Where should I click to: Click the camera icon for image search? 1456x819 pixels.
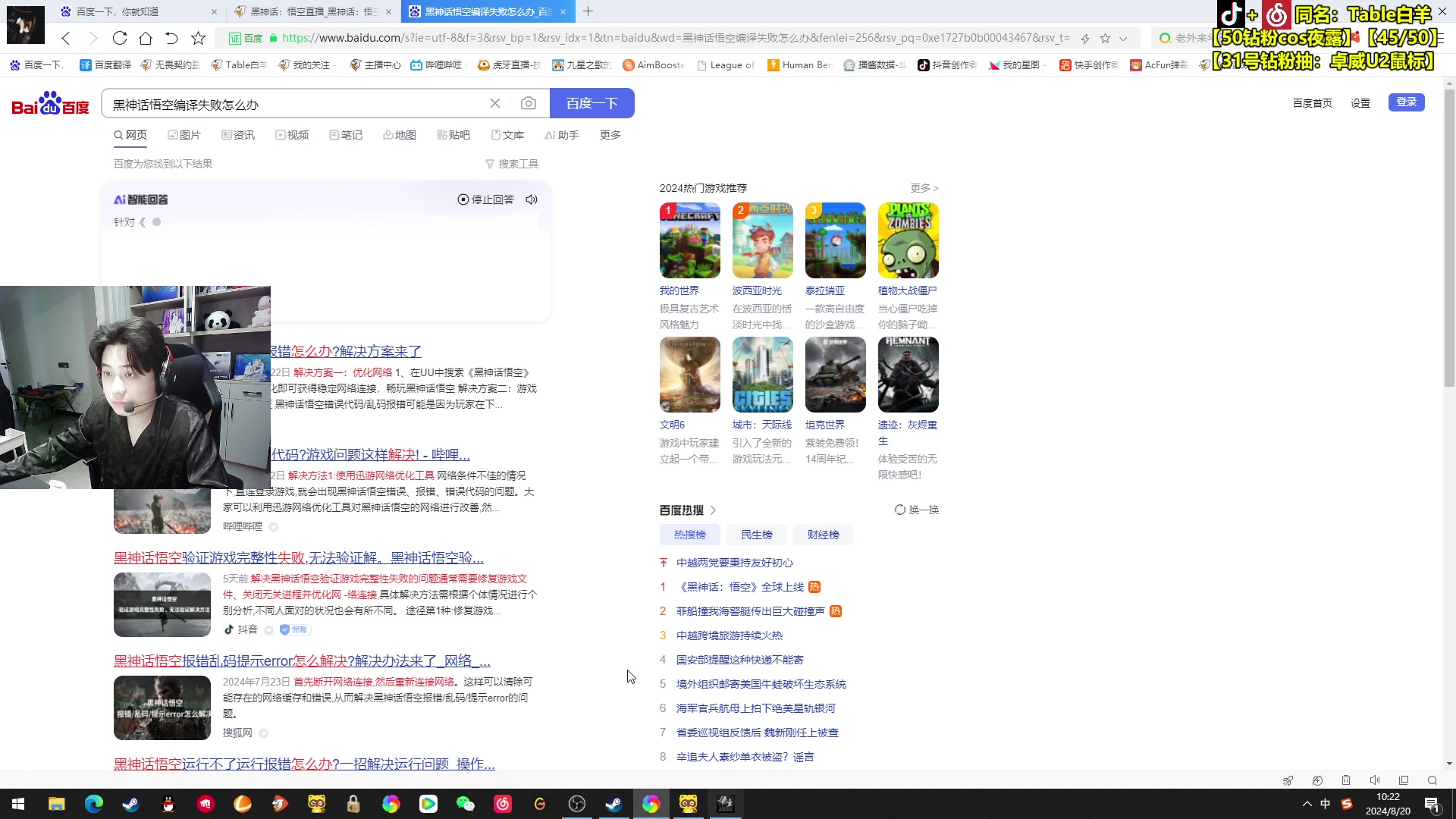click(529, 103)
